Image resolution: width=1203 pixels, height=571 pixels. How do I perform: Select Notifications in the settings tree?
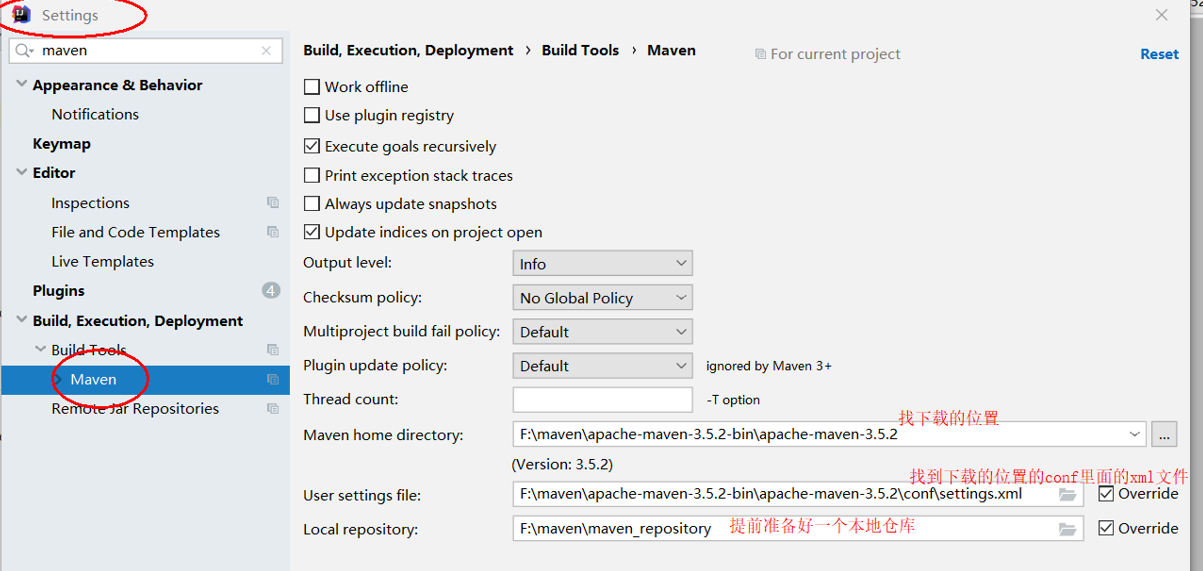[95, 114]
